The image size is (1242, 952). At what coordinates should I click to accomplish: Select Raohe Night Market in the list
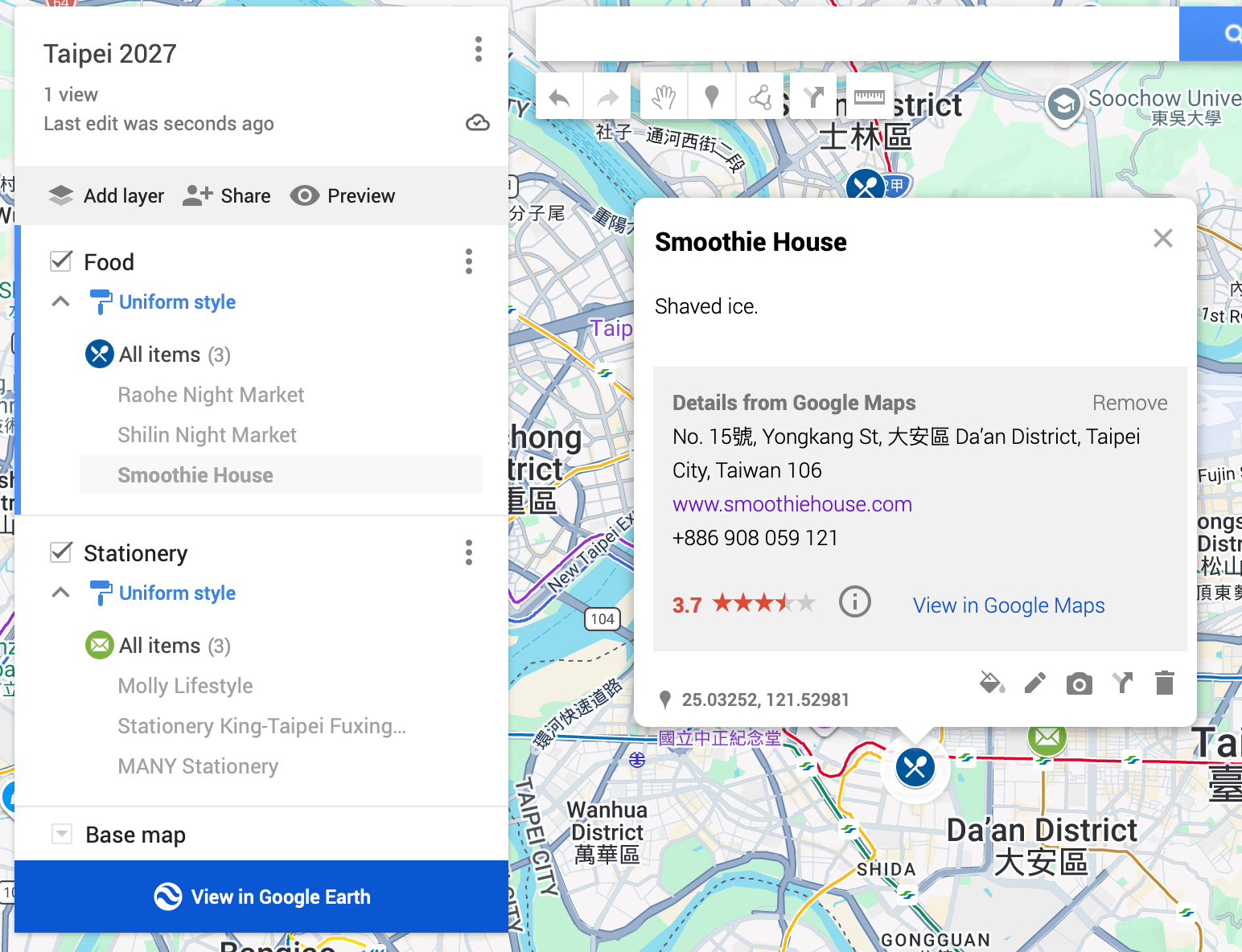pyautogui.click(x=211, y=395)
